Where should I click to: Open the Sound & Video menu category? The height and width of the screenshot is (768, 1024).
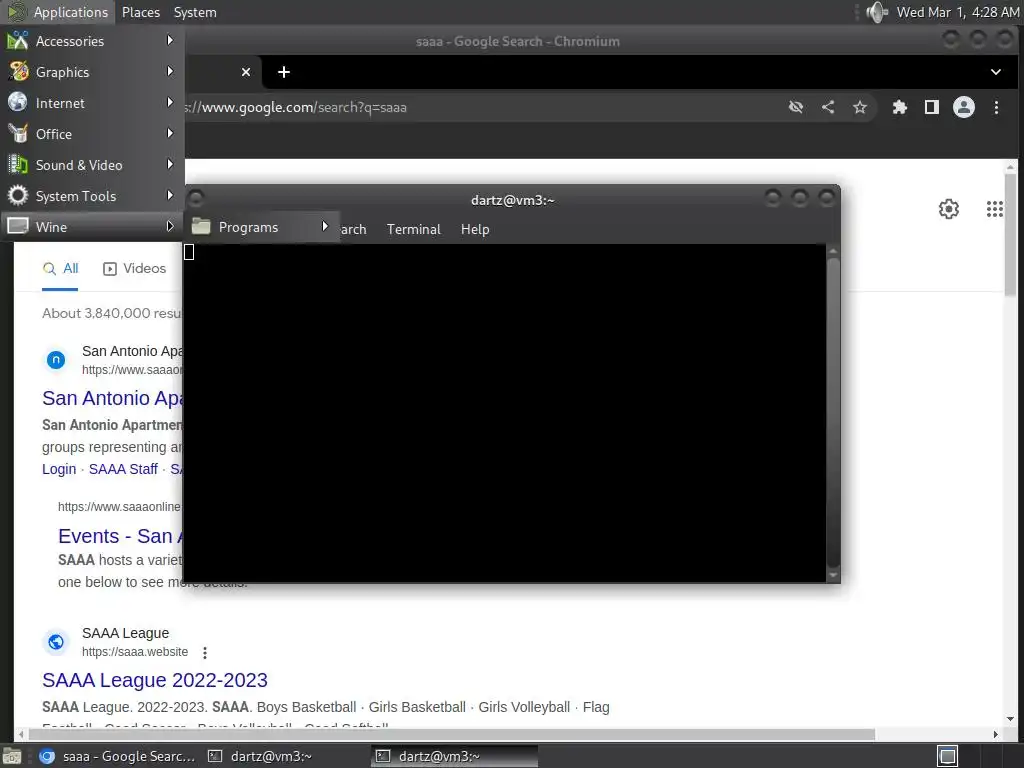[92, 165]
